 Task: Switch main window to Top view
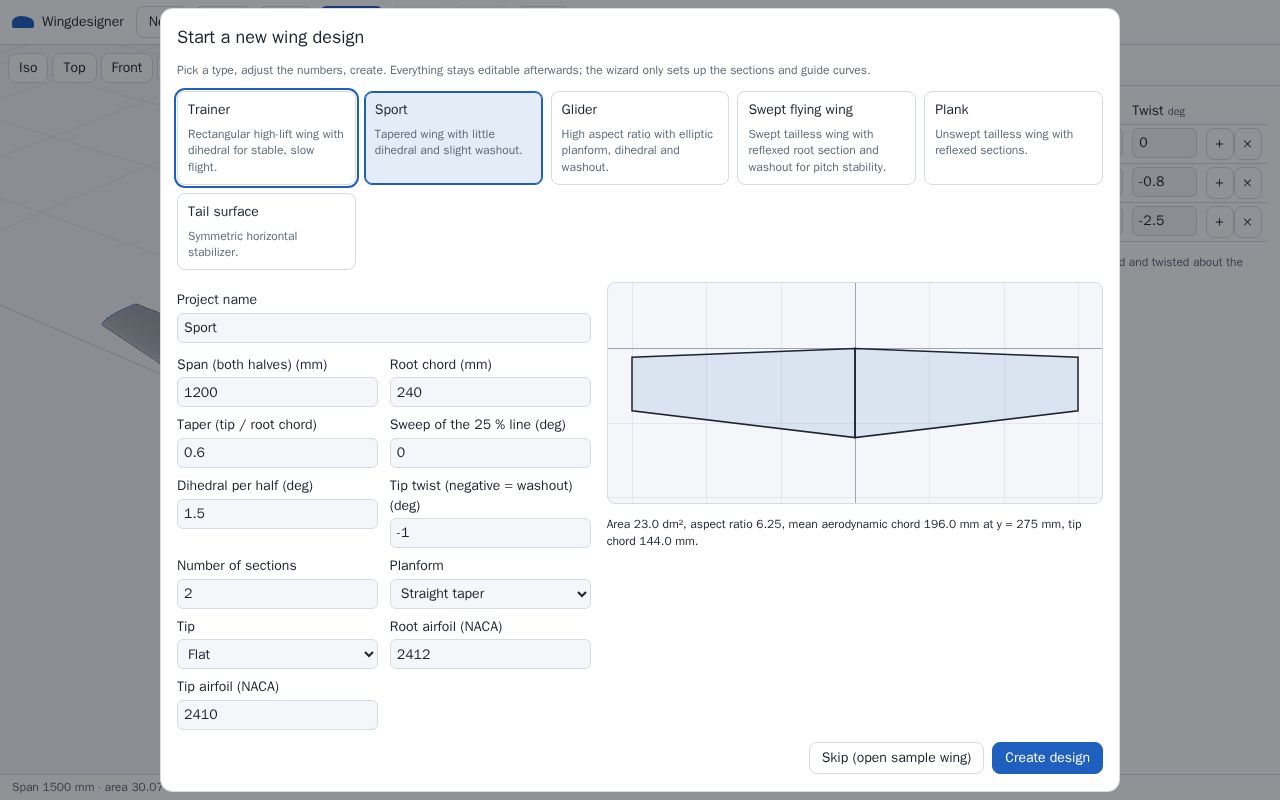tap(74, 68)
